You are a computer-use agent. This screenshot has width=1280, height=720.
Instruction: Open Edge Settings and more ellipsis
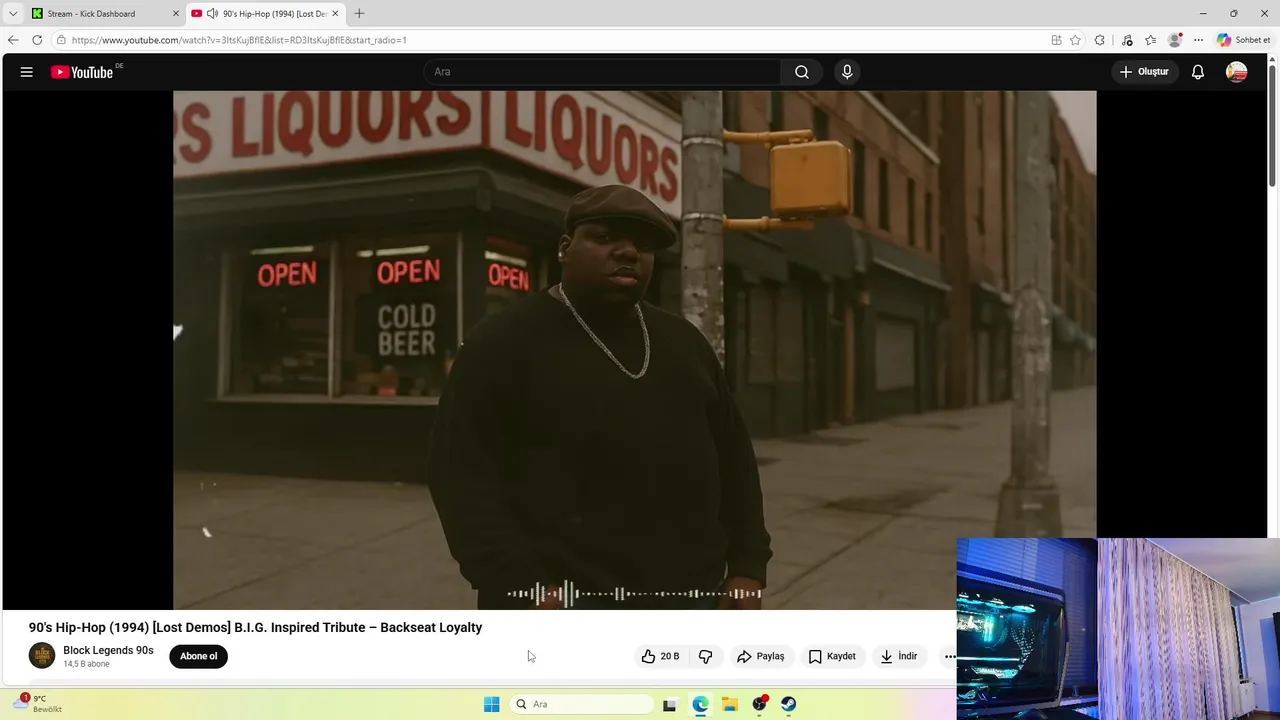point(1198,40)
